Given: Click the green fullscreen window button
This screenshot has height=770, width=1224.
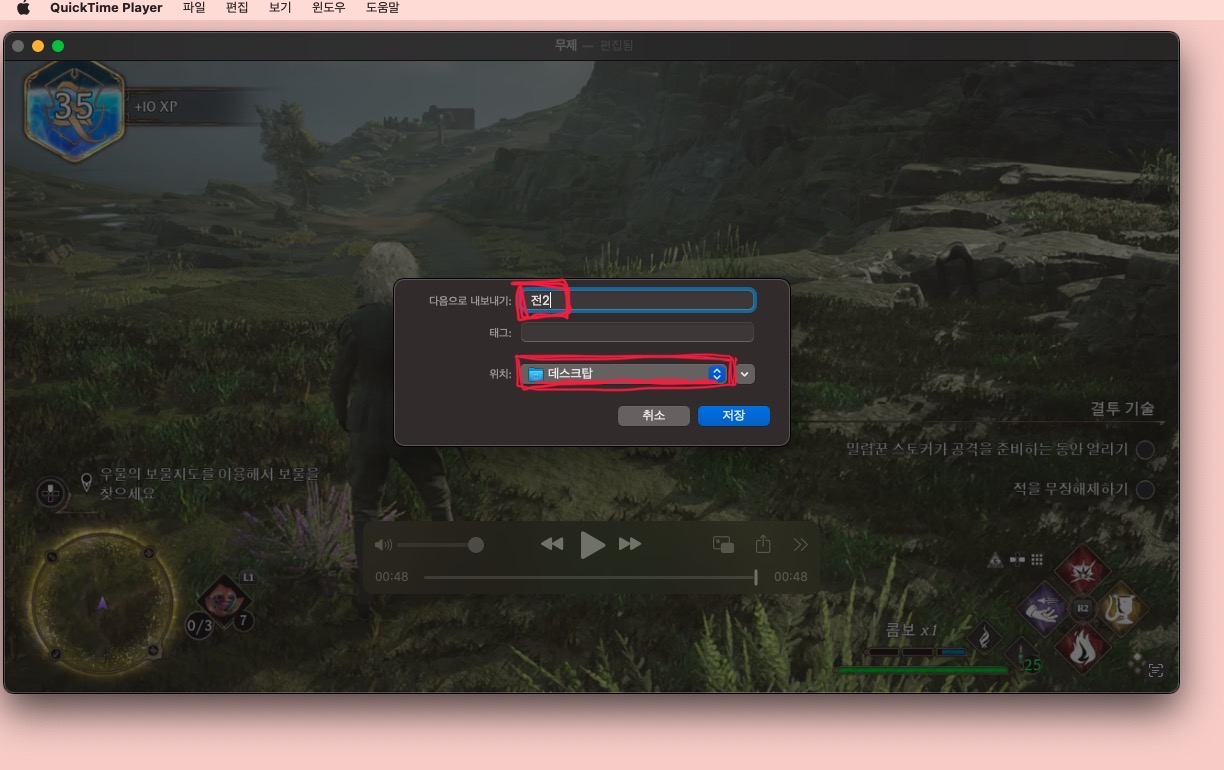Looking at the screenshot, I should [58, 46].
